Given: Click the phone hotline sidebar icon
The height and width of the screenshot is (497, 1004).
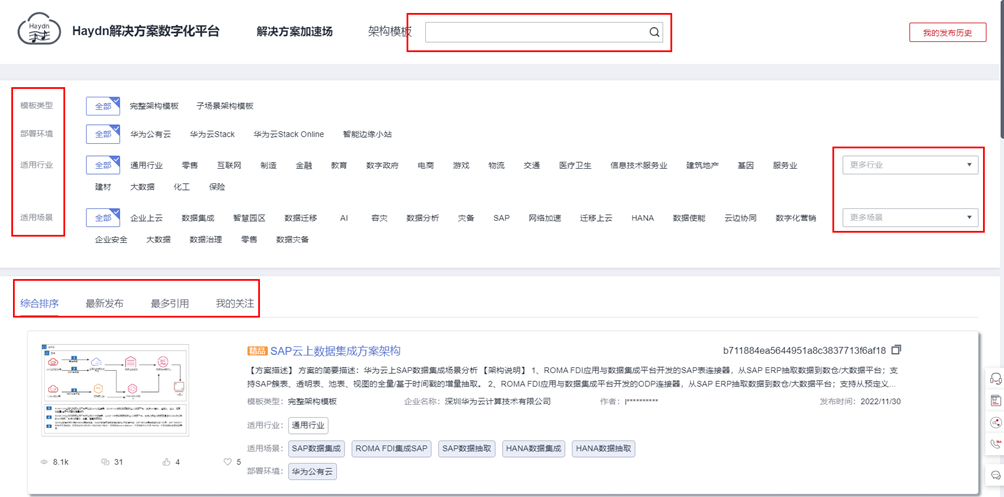Looking at the screenshot, I should point(995,443).
